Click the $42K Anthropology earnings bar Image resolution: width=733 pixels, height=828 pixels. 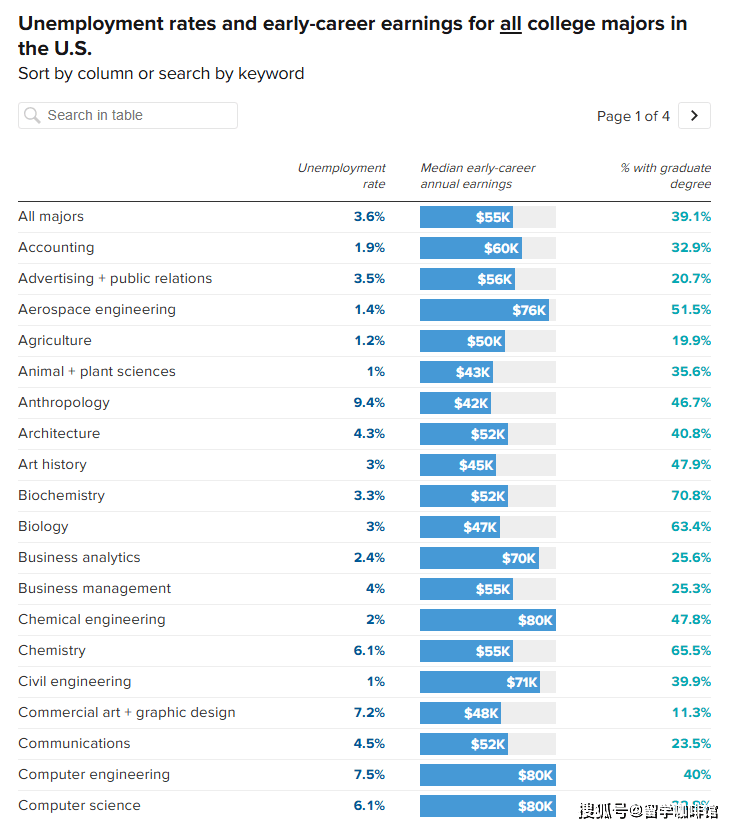tap(455, 403)
